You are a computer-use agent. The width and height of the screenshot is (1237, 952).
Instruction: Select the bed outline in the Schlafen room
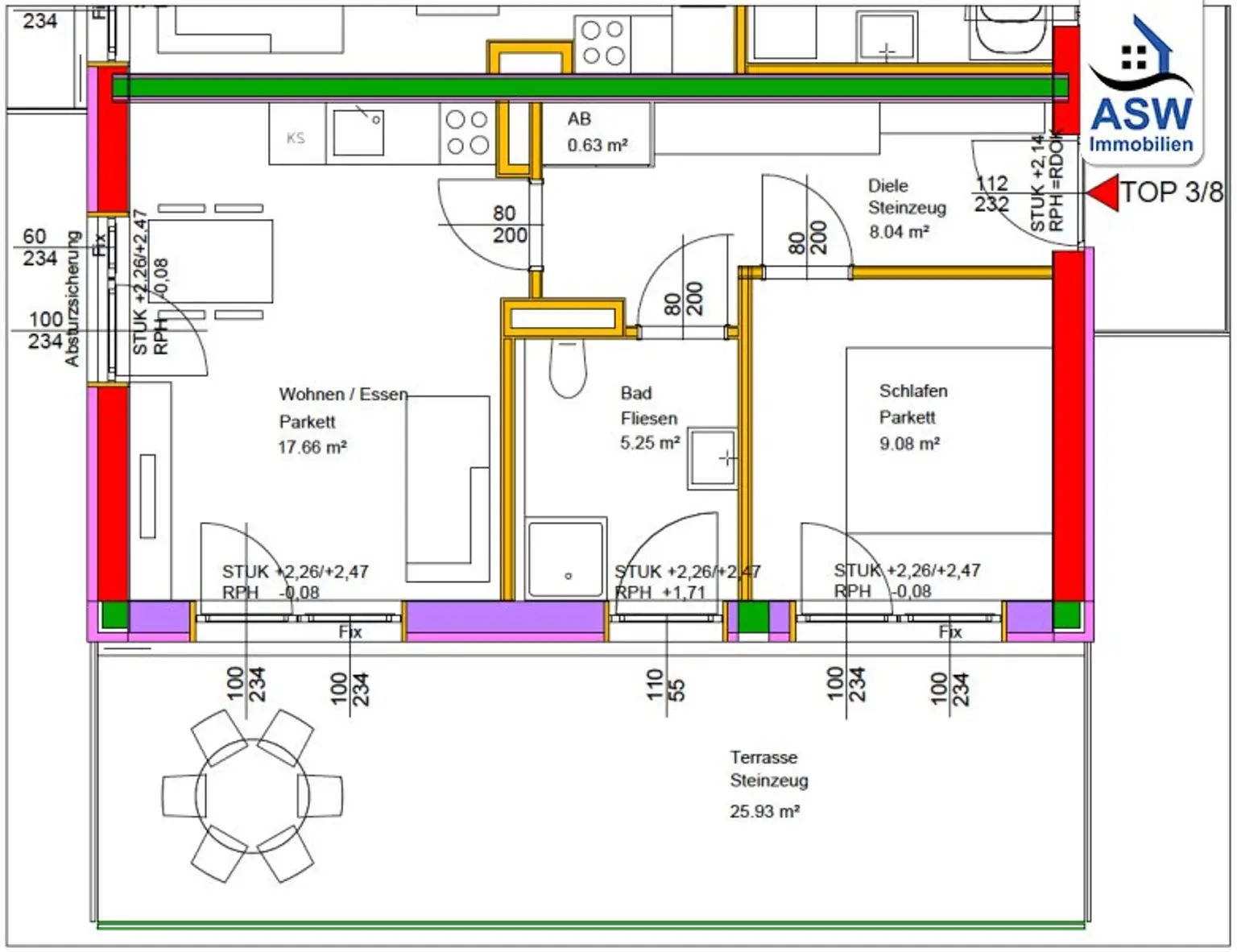949,441
